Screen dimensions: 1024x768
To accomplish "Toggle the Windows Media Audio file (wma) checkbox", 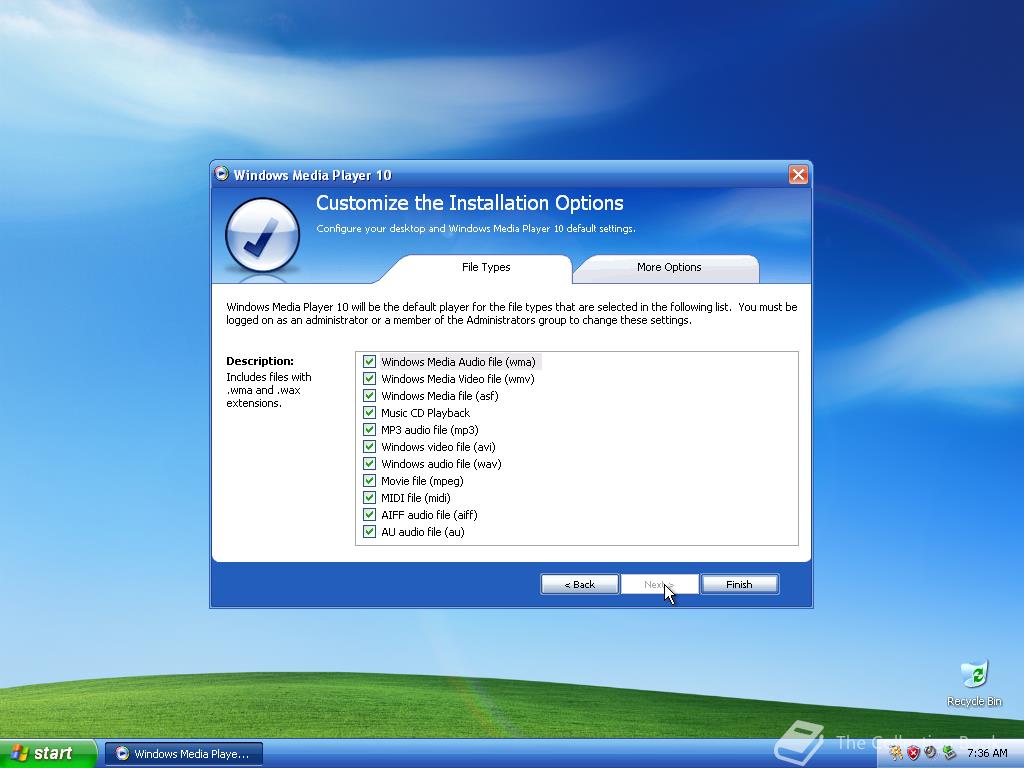I will point(370,362).
